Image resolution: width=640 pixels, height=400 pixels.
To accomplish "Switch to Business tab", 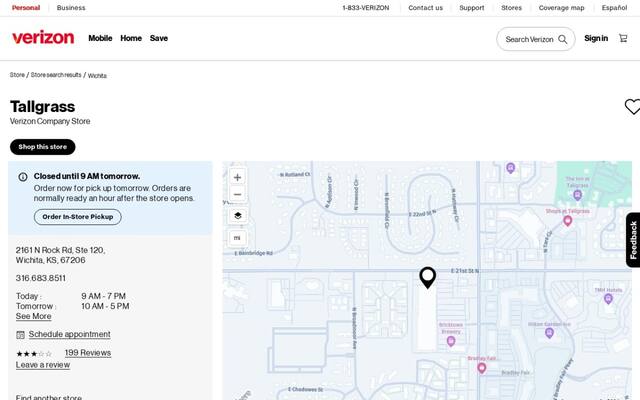I will pyautogui.click(x=71, y=8).
